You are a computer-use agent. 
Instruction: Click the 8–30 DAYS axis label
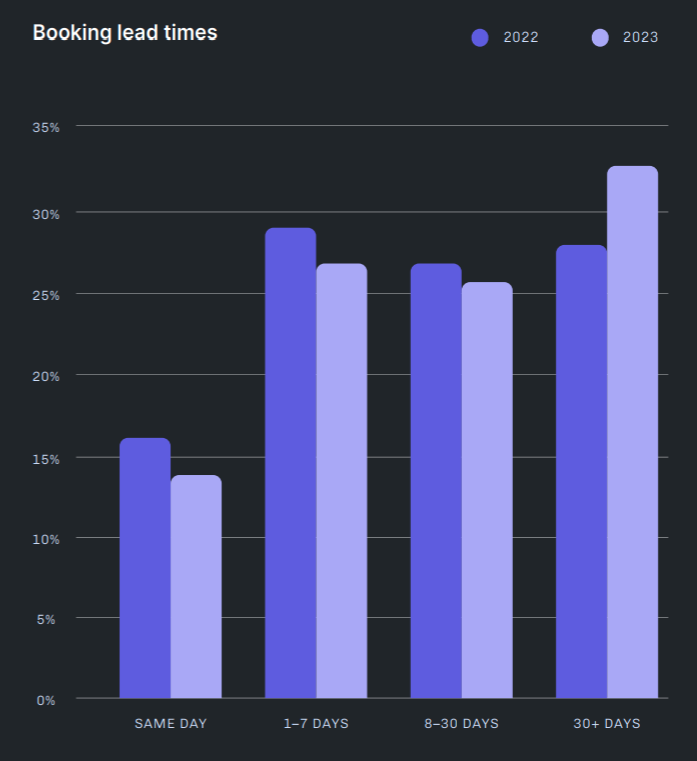click(461, 723)
